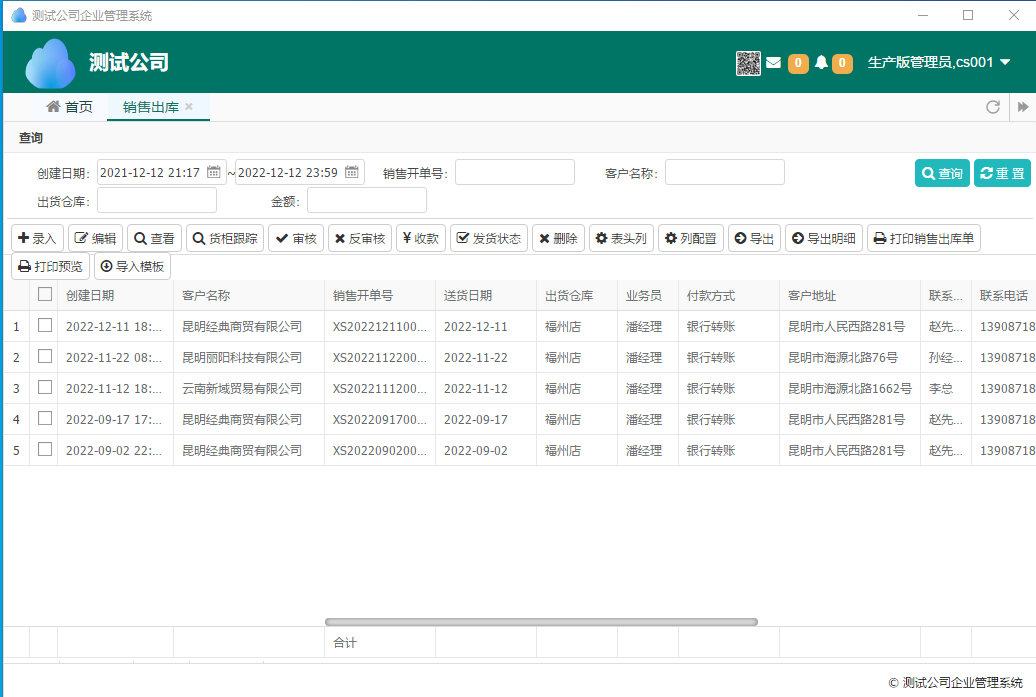Click the 反审核 un-approve button

pyautogui.click(x=360, y=238)
